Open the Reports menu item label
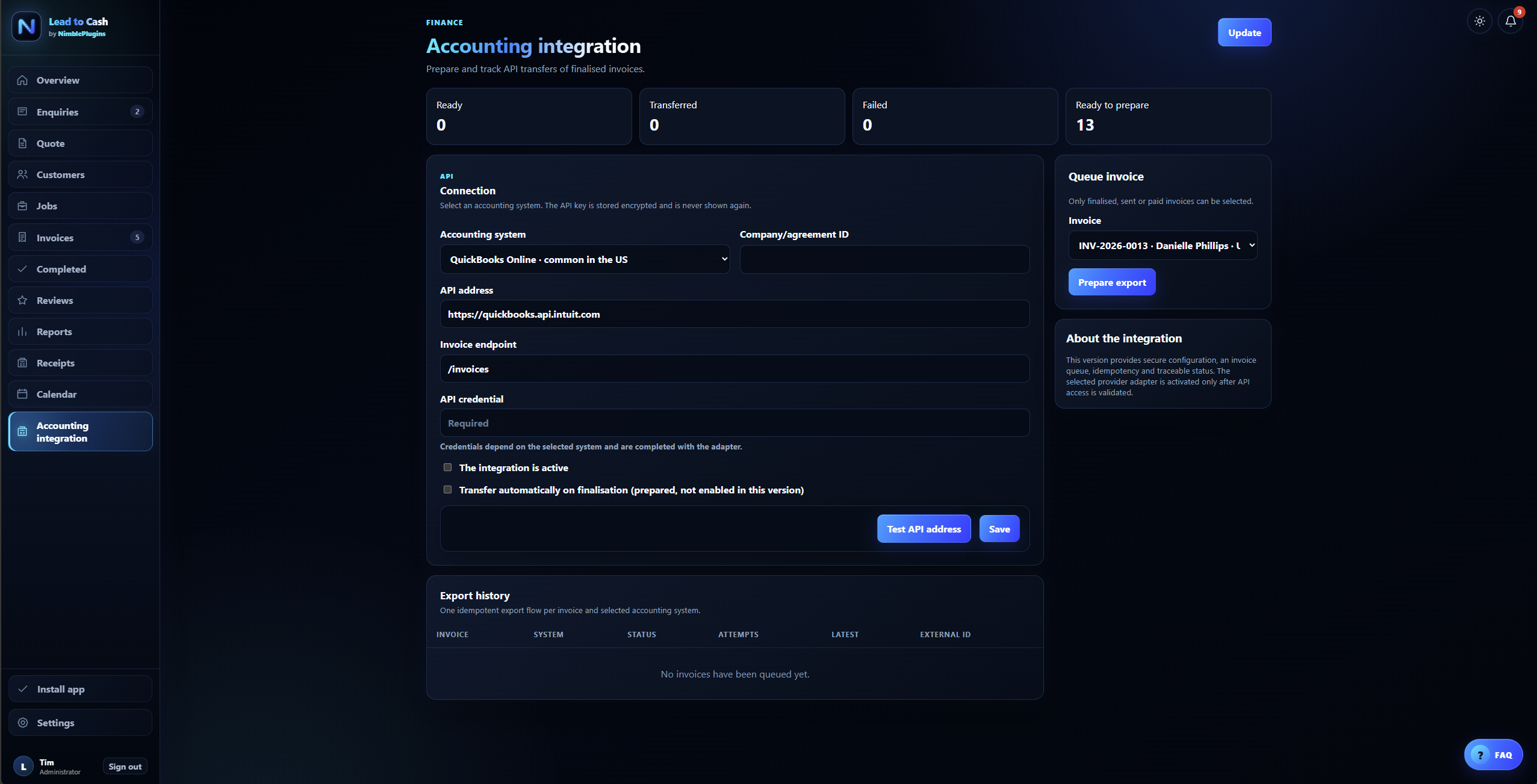 coord(54,332)
